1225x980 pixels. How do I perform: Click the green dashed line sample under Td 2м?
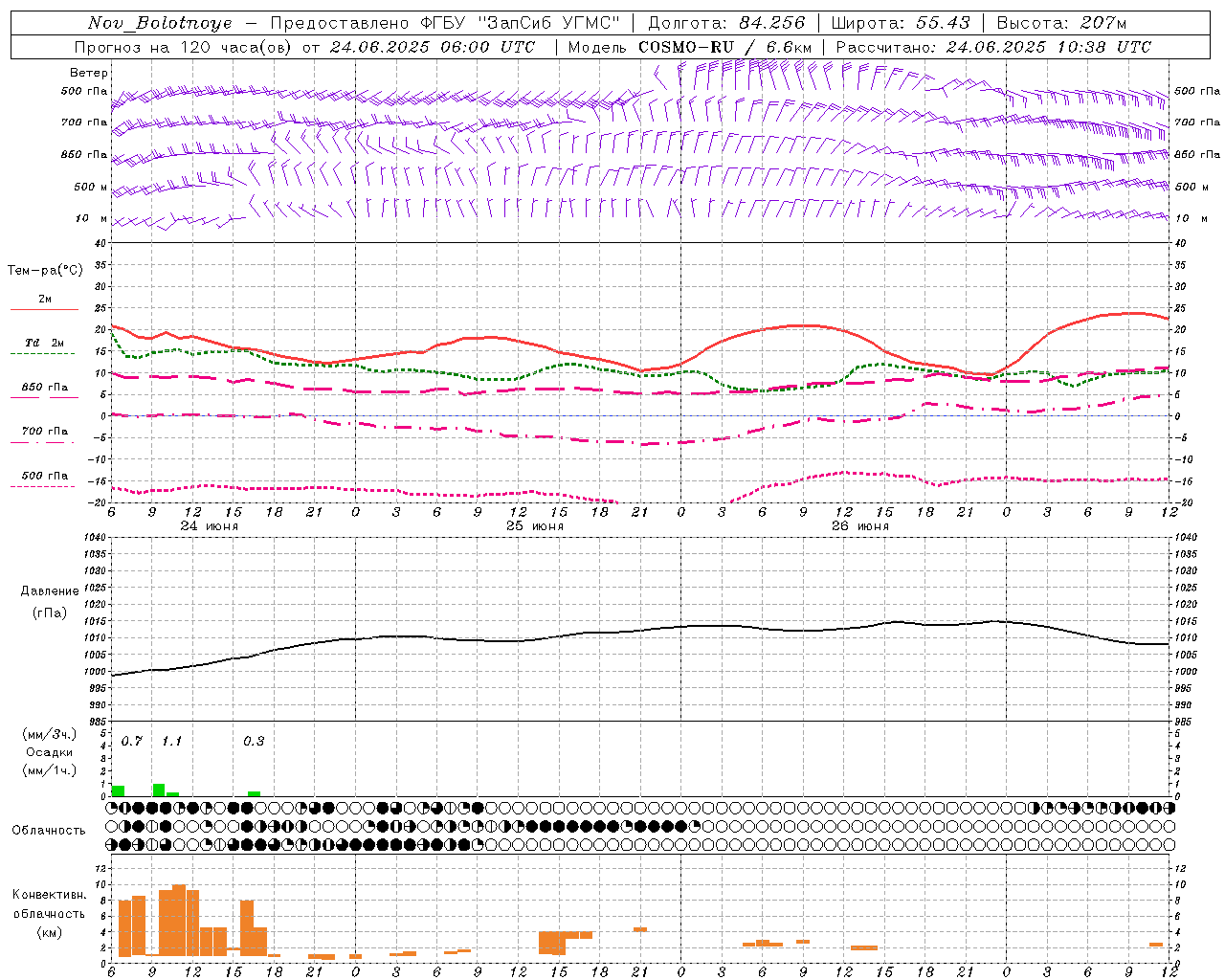[42, 353]
